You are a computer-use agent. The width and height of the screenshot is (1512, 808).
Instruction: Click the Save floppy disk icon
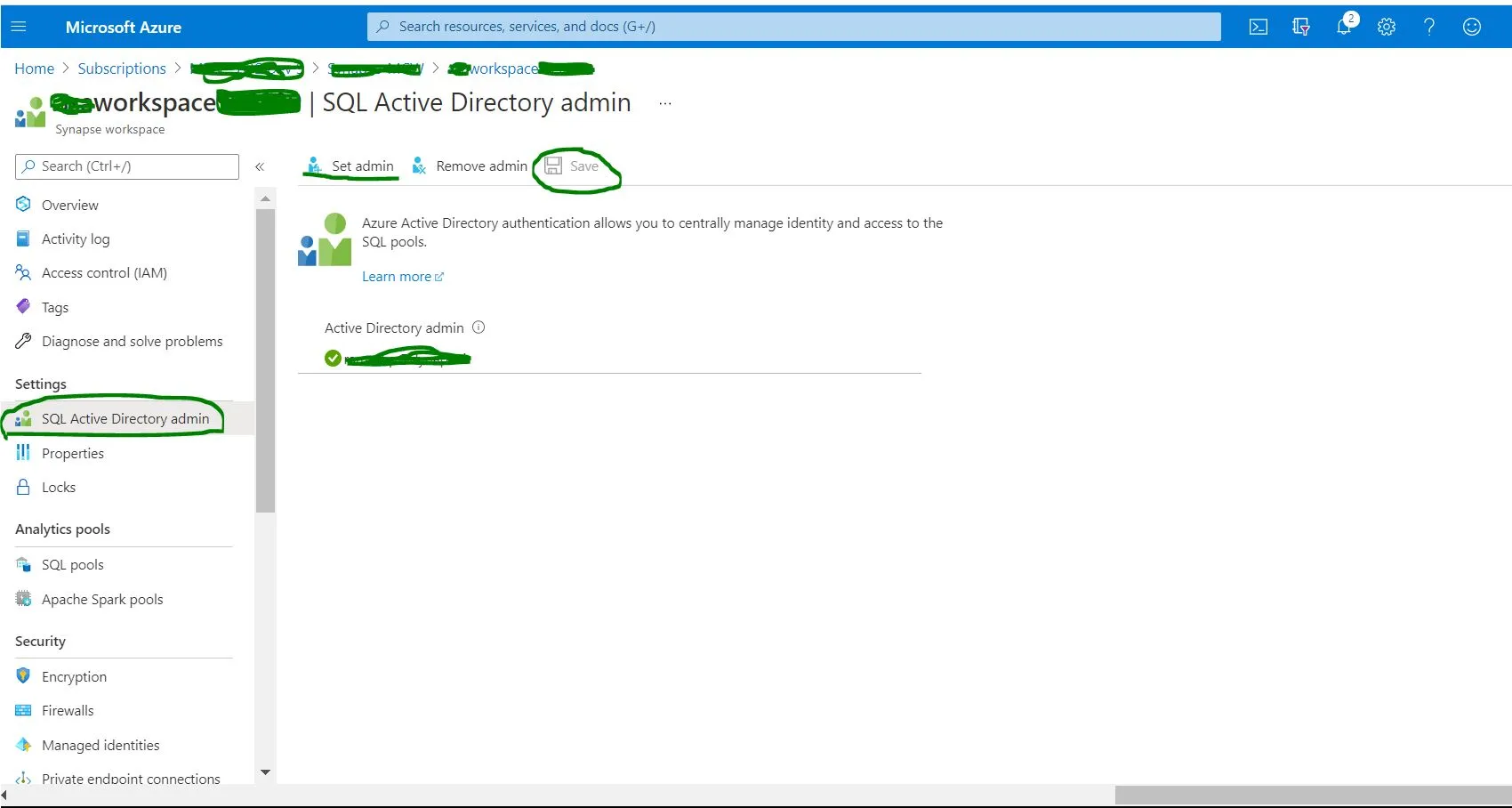click(x=553, y=166)
